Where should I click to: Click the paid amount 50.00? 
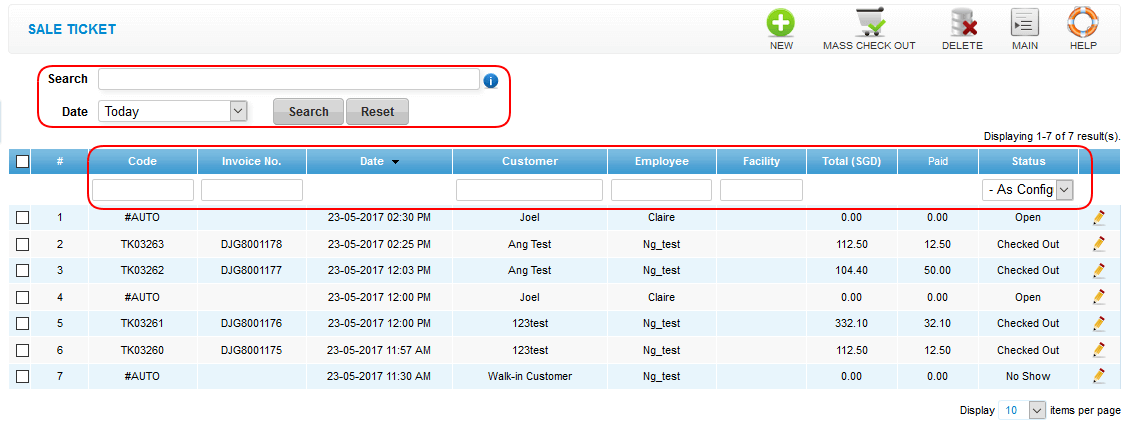pos(937,271)
